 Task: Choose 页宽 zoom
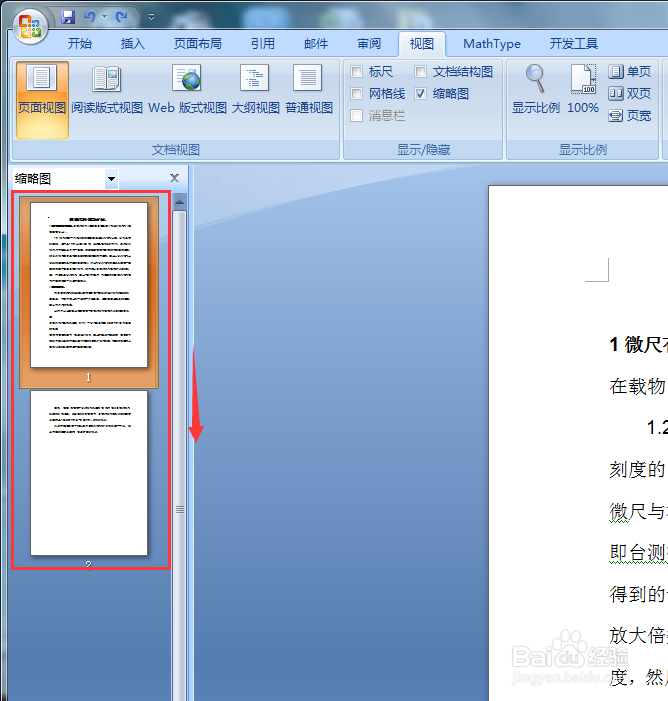tap(630, 116)
